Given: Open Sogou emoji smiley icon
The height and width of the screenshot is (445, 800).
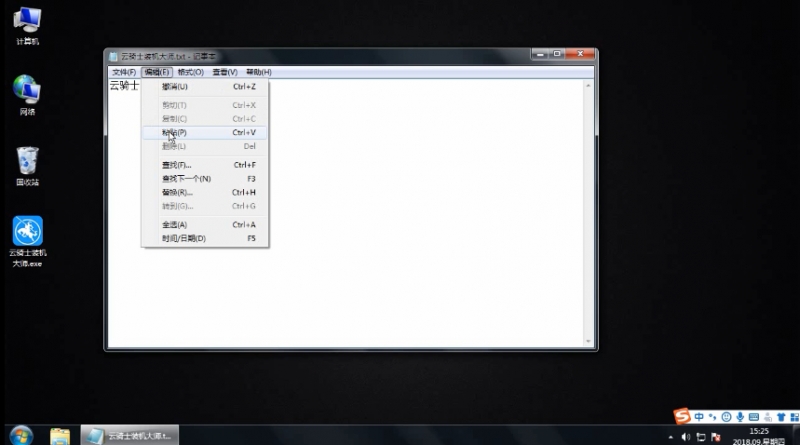Looking at the screenshot, I should [726, 417].
